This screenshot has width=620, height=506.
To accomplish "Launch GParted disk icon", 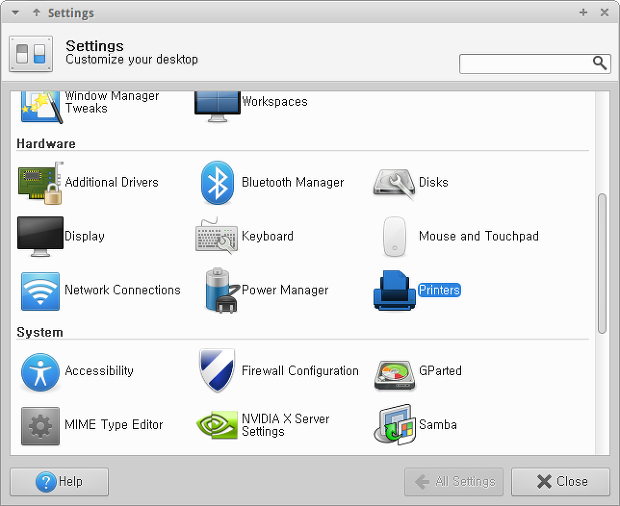I will click(394, 375).
